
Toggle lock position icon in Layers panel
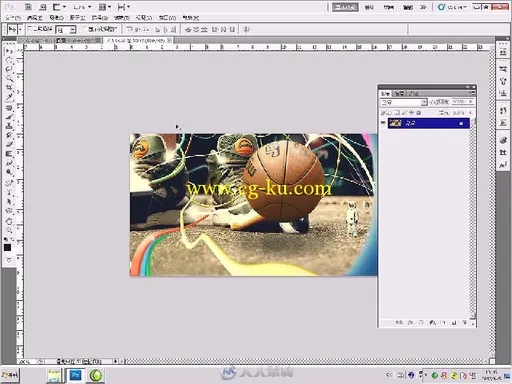click(x=412, y=113)
